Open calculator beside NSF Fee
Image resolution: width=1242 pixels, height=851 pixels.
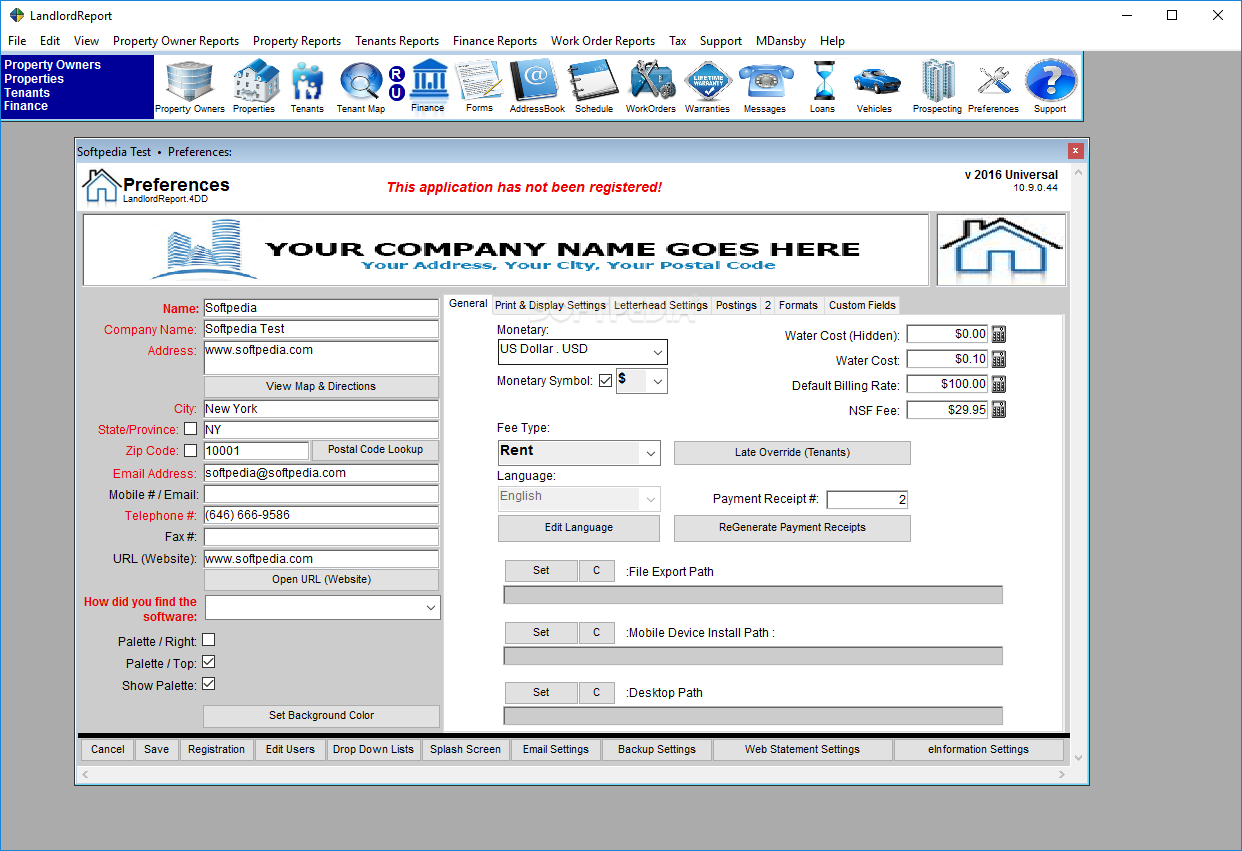tap(999, 409)
